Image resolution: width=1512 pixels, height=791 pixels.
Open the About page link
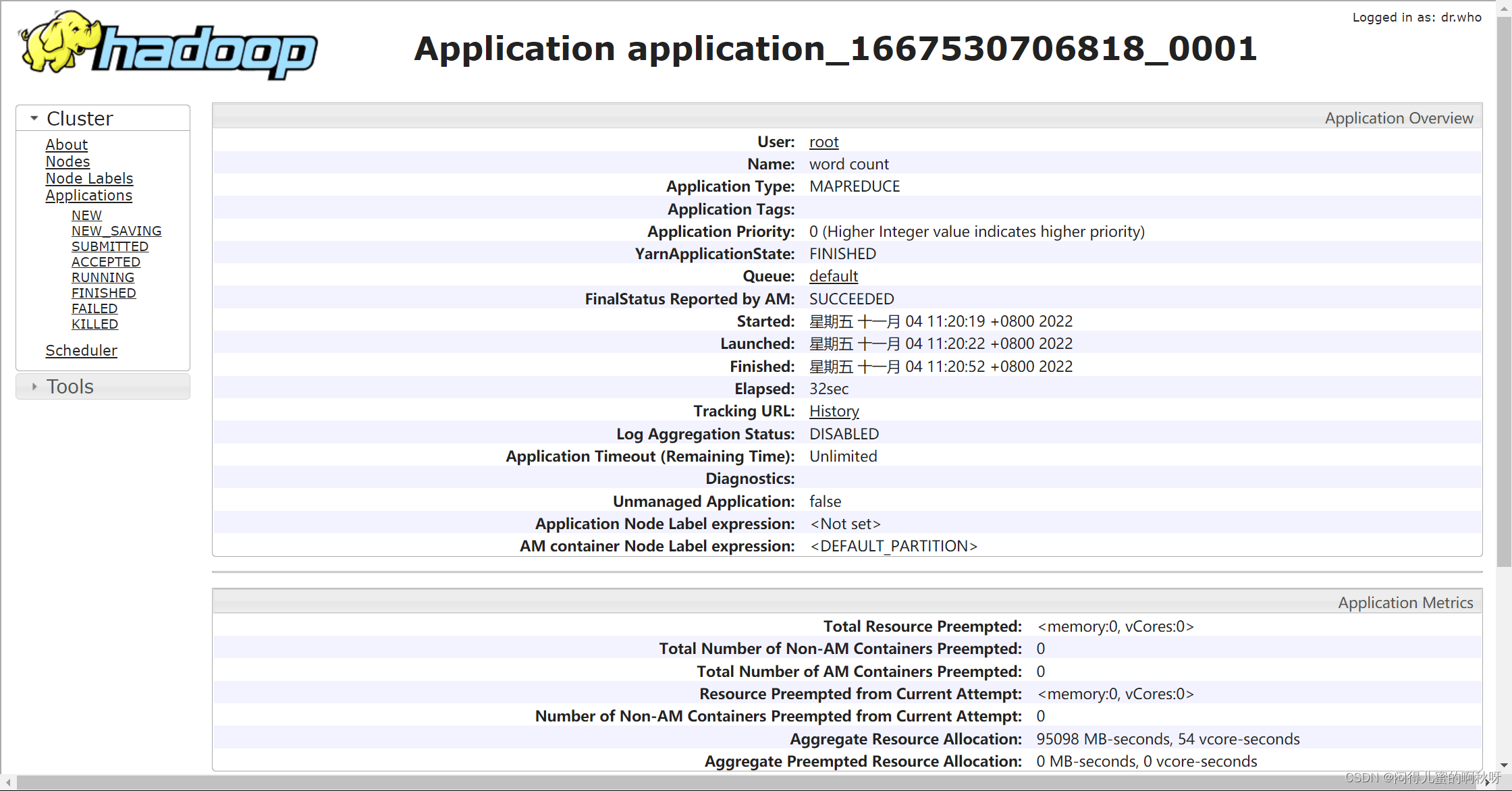pos(66,144)
